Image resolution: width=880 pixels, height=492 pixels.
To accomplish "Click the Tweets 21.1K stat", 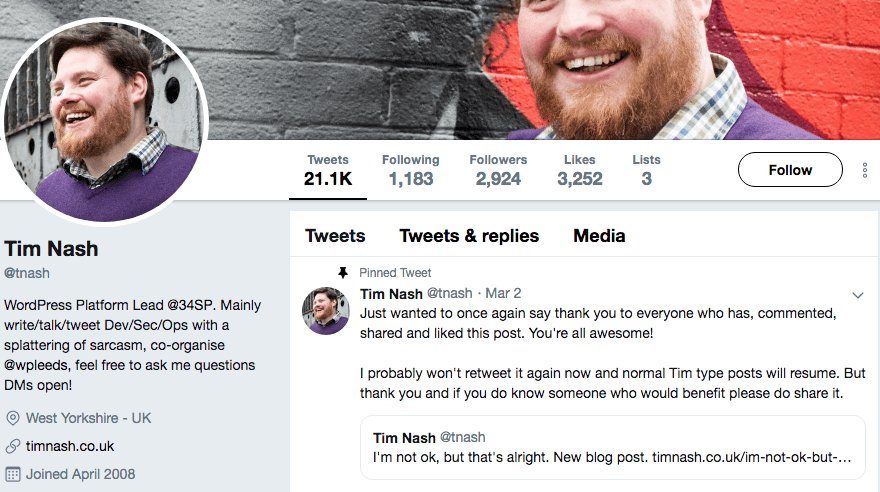I will (x=328, y=170).
